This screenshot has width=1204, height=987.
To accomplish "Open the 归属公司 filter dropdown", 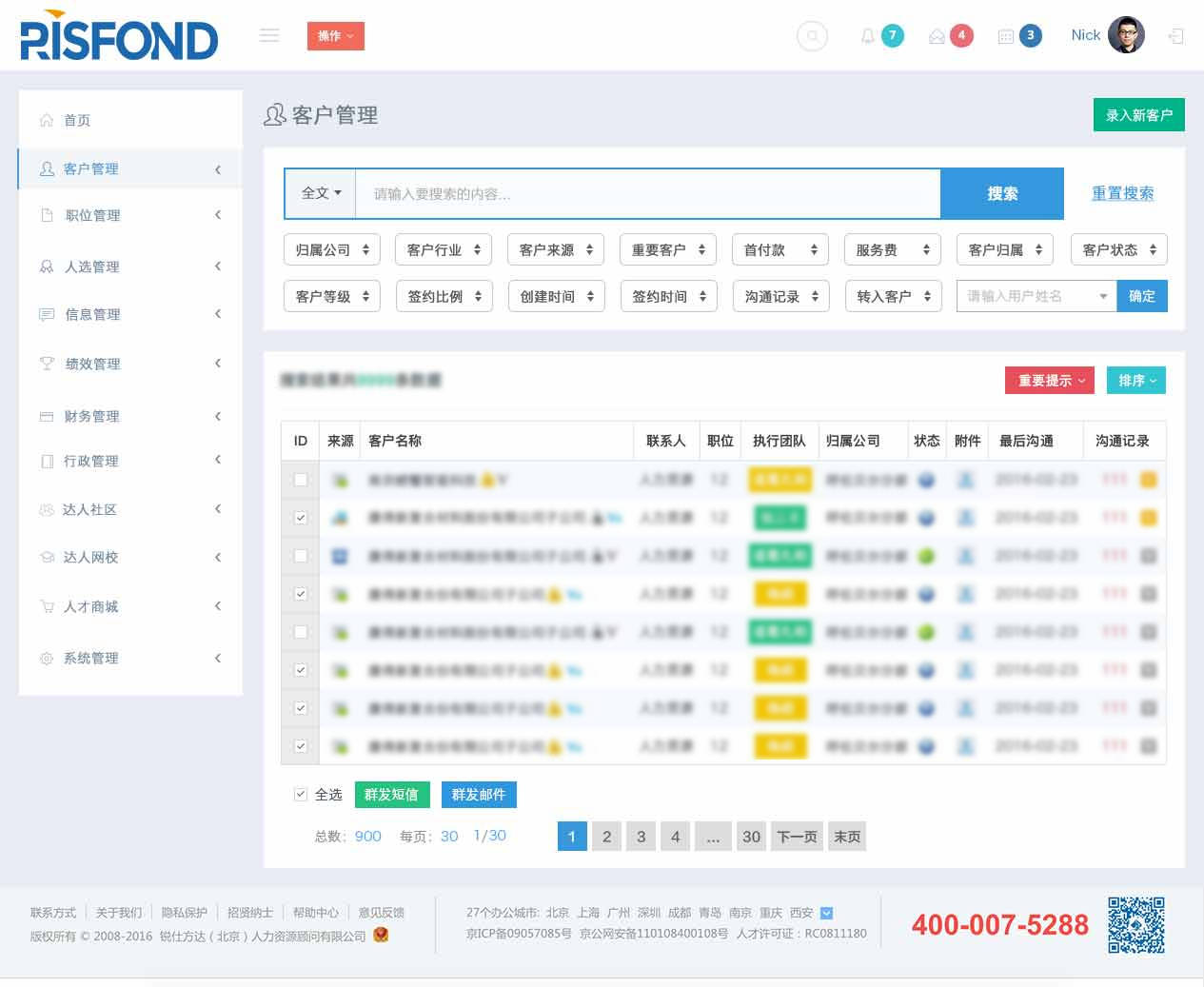I will (332, 249).
